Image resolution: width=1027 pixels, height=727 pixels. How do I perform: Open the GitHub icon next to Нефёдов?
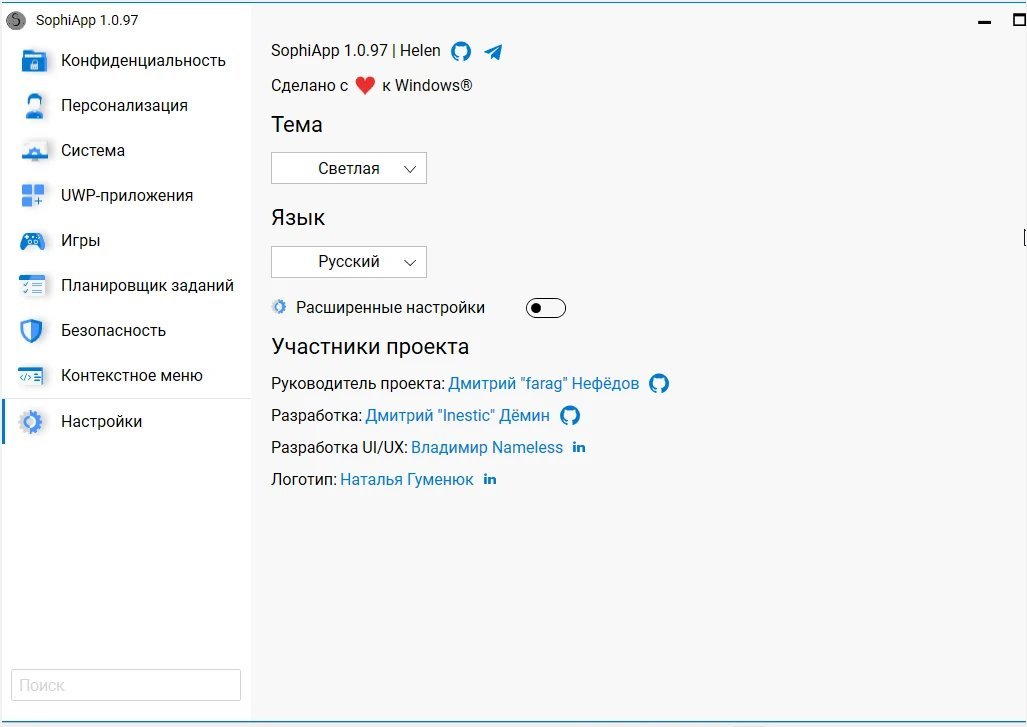(x=659, y=383)
